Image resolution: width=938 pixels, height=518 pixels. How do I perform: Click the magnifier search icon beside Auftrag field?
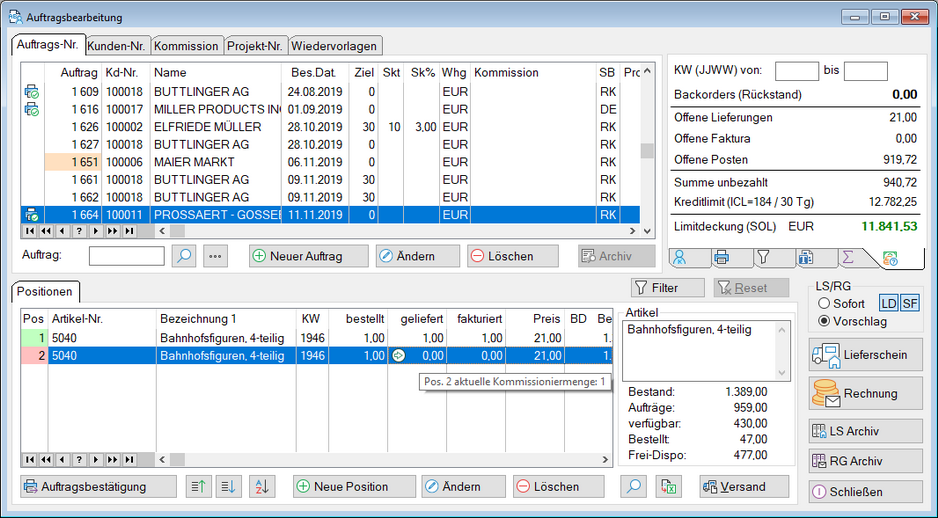tap(184, 256)
